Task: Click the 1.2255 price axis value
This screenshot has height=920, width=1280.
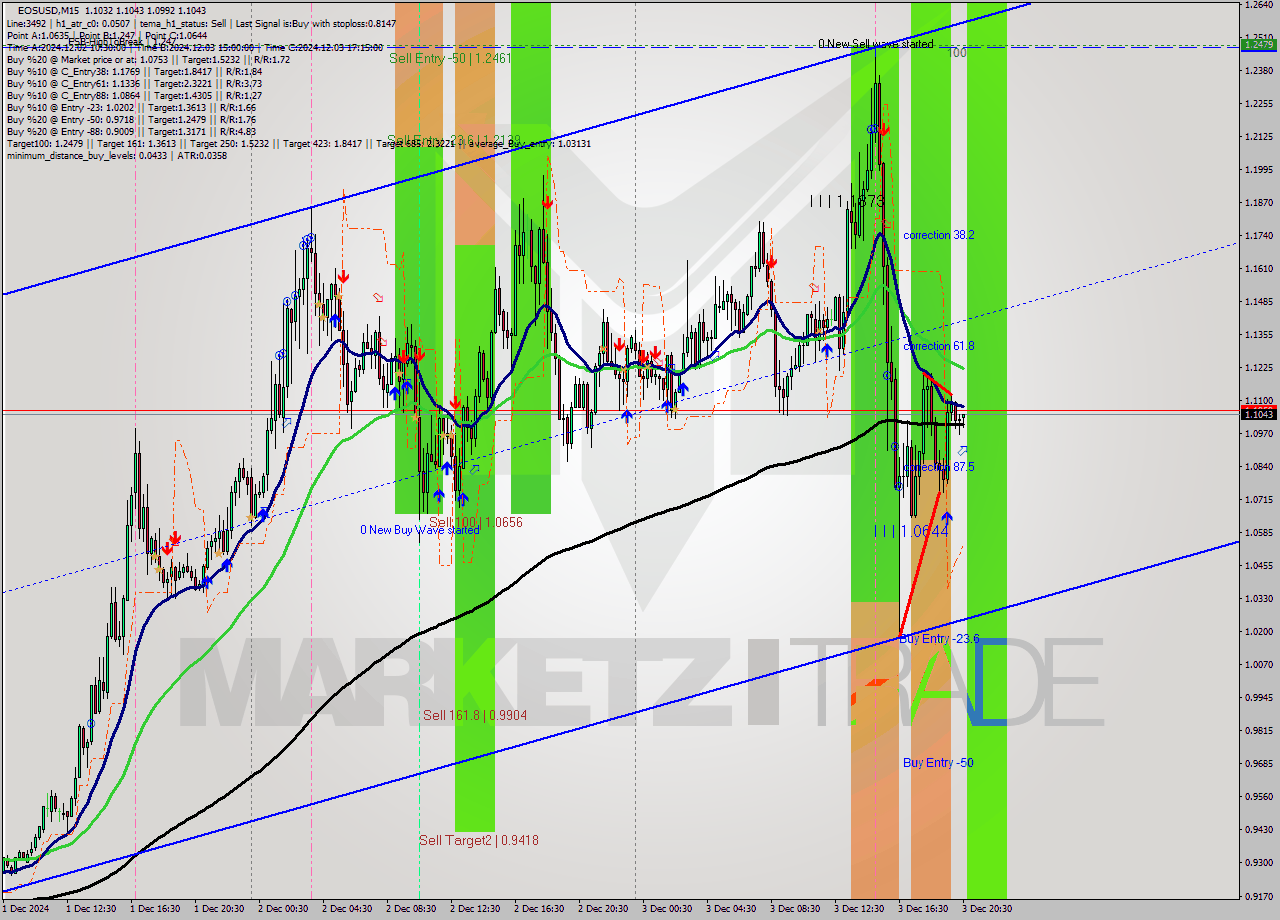Action: 1259,103
